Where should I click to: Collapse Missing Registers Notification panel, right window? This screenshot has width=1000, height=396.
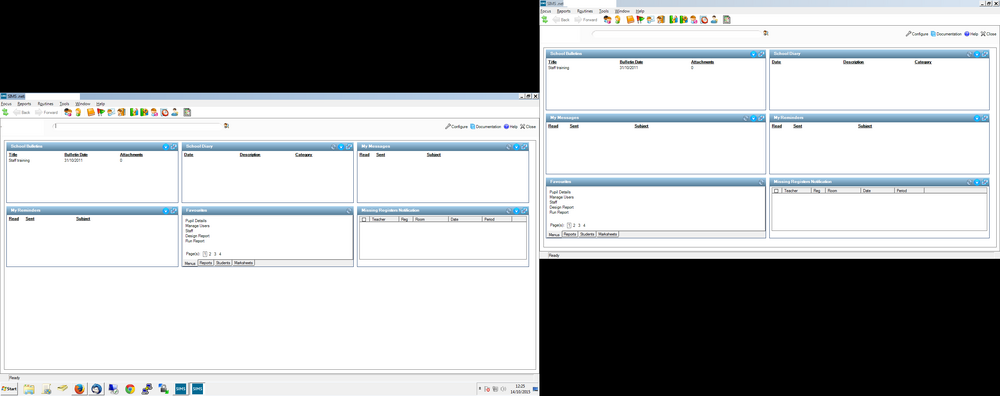pos(976,182)
